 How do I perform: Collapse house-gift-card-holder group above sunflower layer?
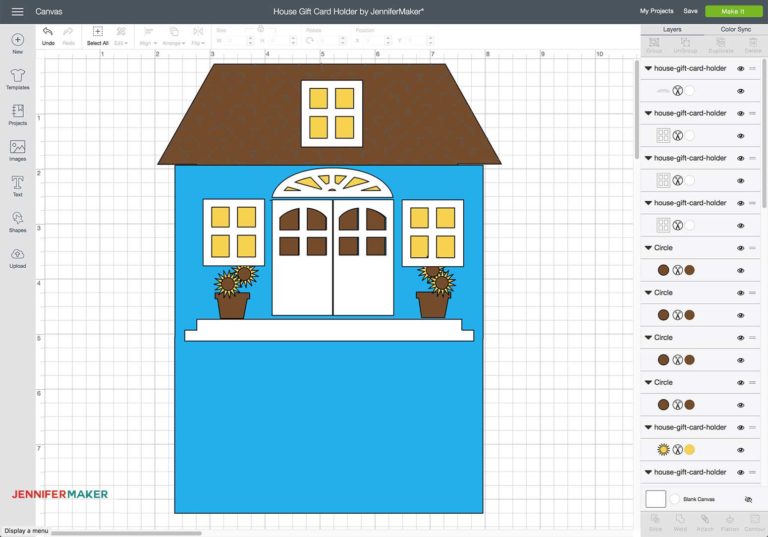point(648,428)
